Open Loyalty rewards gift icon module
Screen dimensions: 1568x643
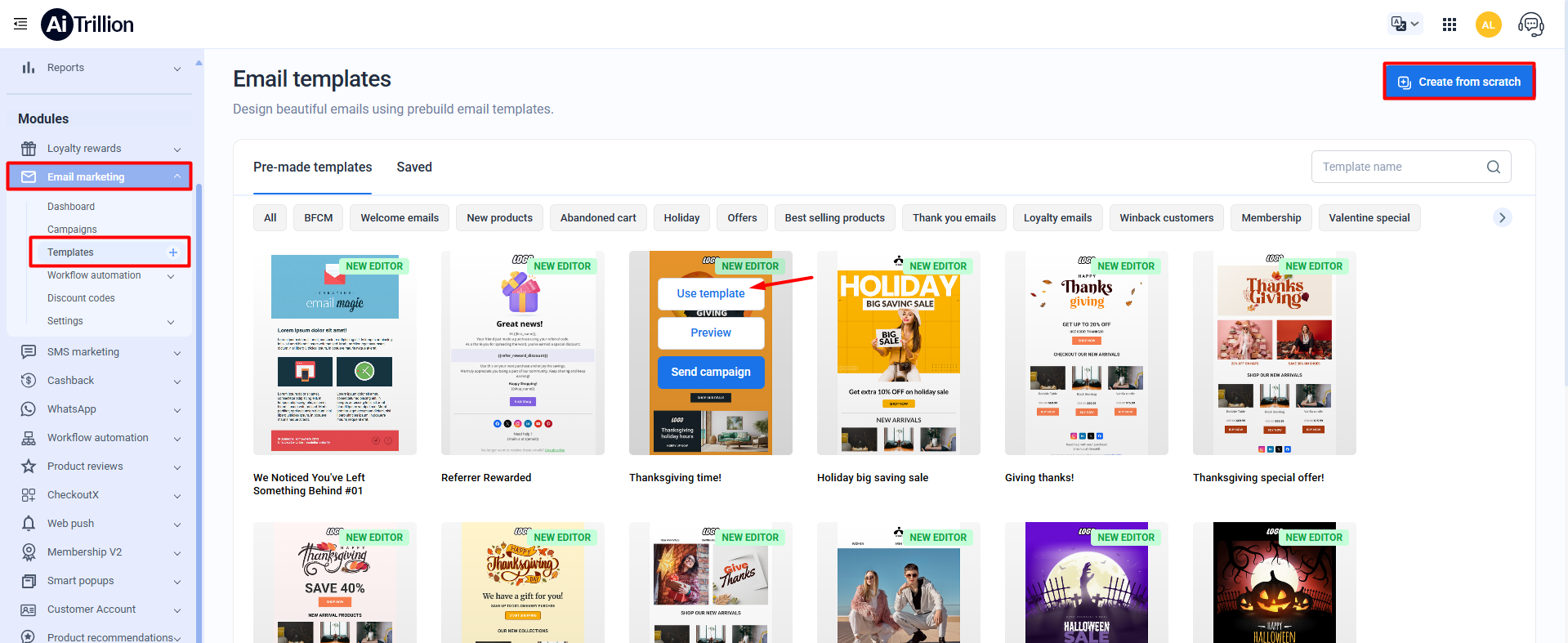click(x=29, y=149)
